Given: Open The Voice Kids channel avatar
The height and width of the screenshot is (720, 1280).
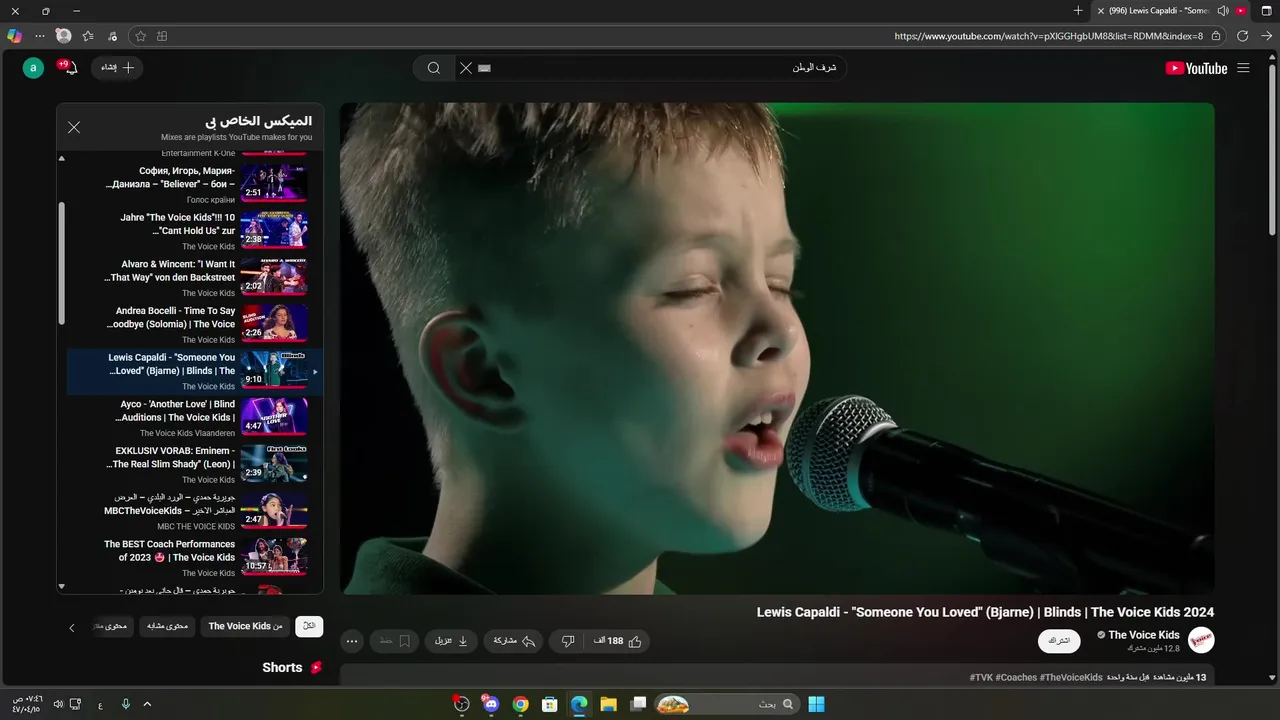Looking at the screenshot, I should pyautogui.click(x=1201, y=640).
